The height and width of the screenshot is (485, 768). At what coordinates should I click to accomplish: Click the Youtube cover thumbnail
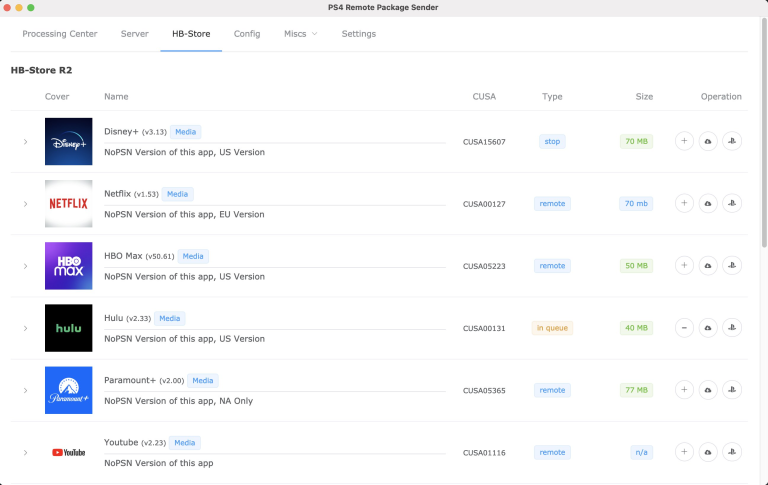tap(69, 453)
